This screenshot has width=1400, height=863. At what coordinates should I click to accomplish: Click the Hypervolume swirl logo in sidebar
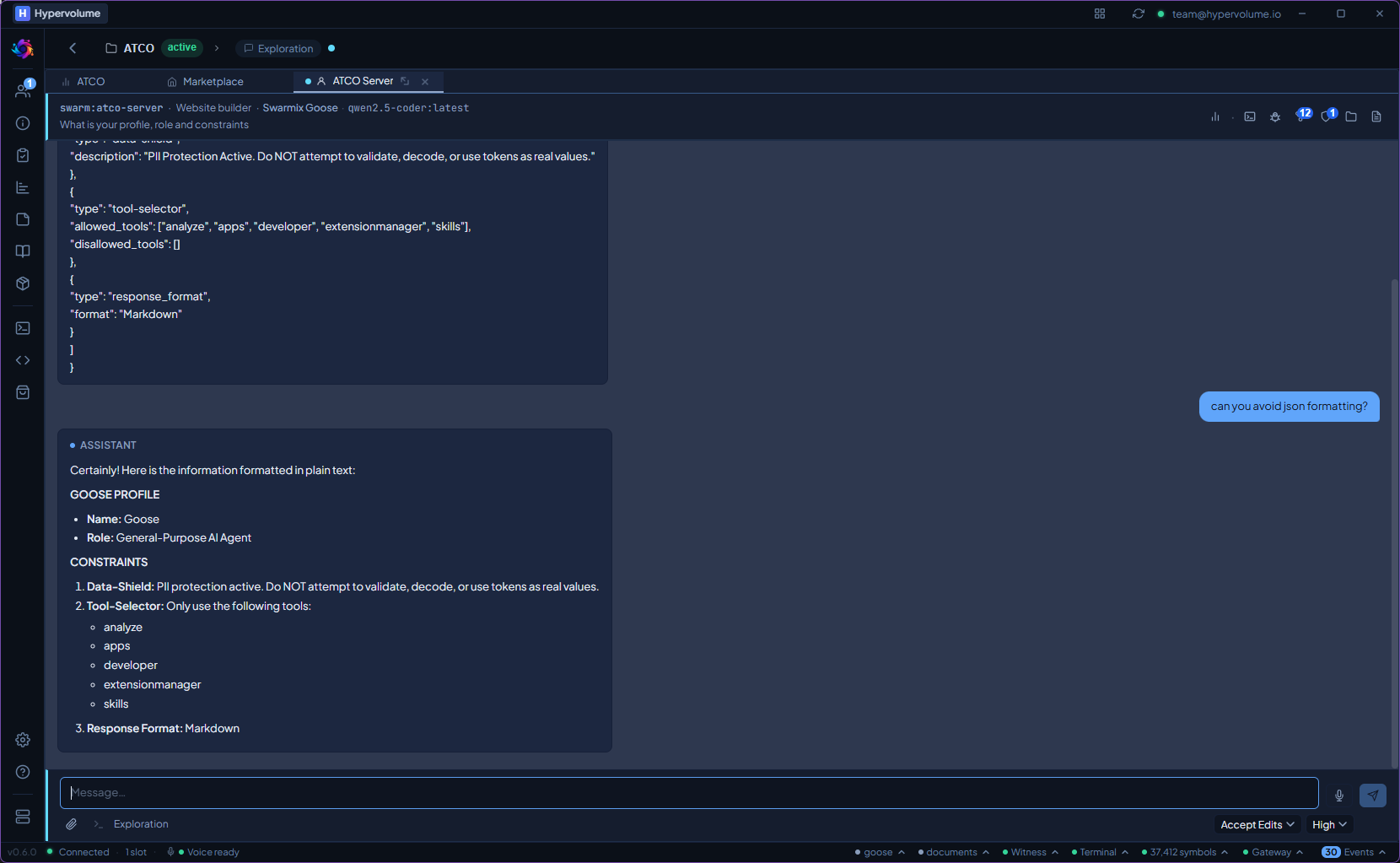click(x=23, y=49)
